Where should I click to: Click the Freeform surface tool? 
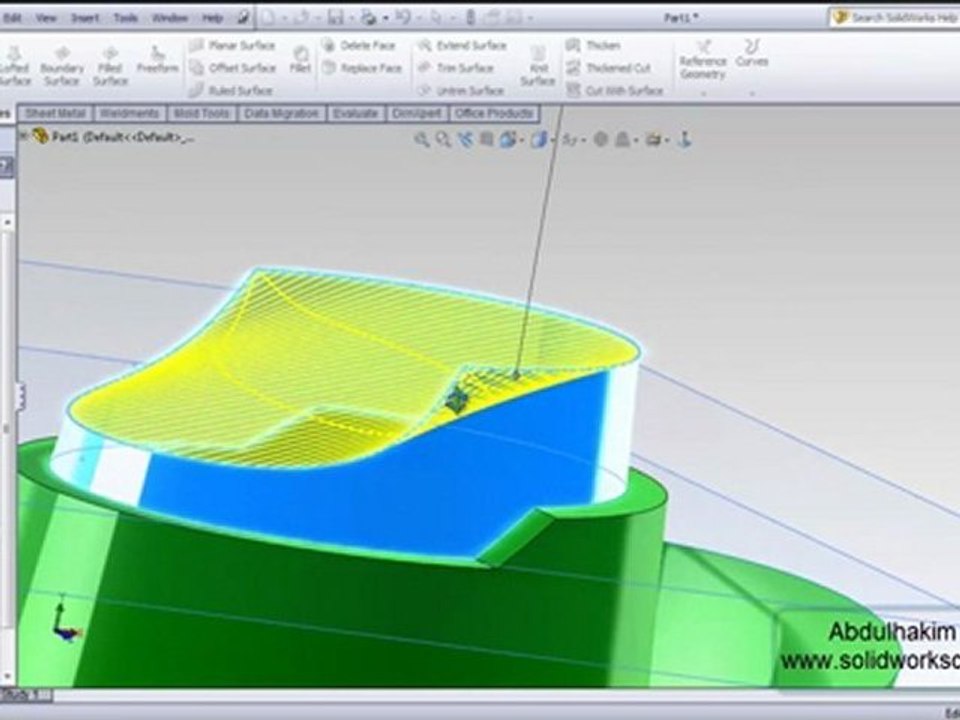coord(157,60)
